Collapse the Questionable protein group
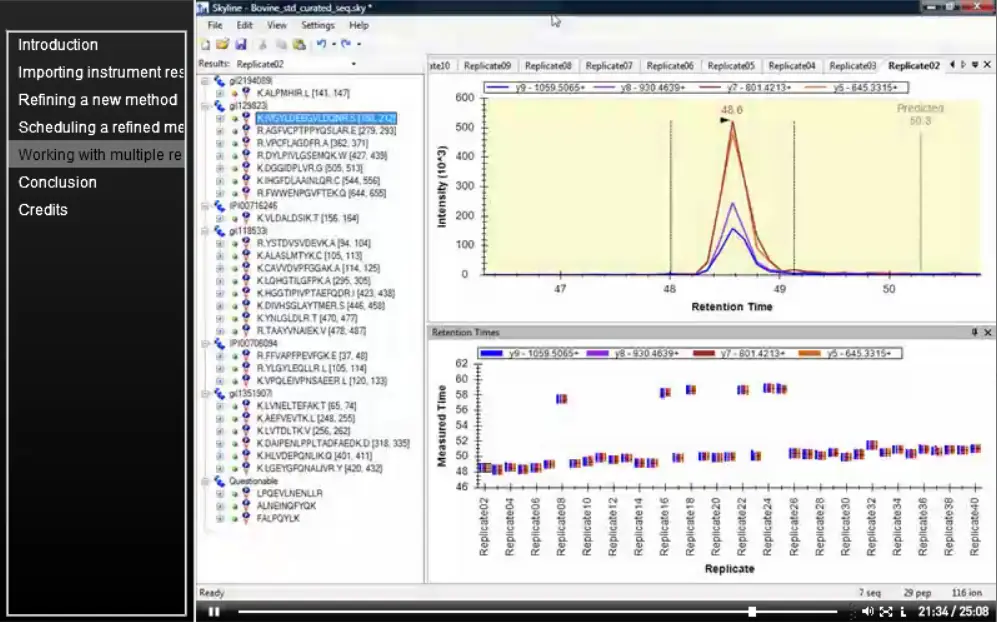Image resolution: width=997 pixels, height=622 pixels. tap(205, 481)
